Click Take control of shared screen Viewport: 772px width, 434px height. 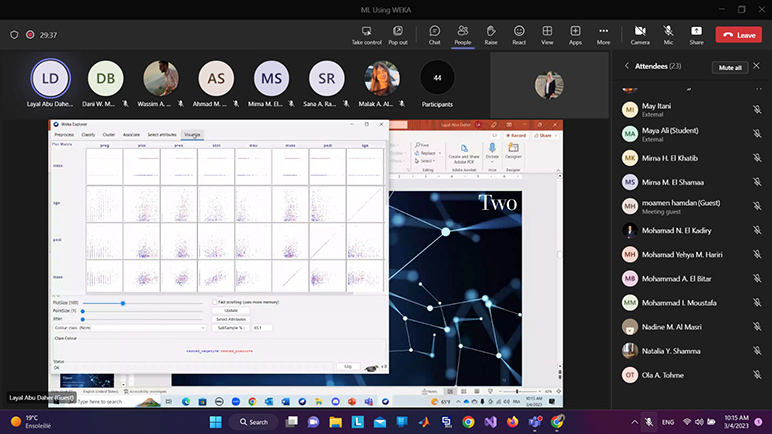click(x=366, y=34)
